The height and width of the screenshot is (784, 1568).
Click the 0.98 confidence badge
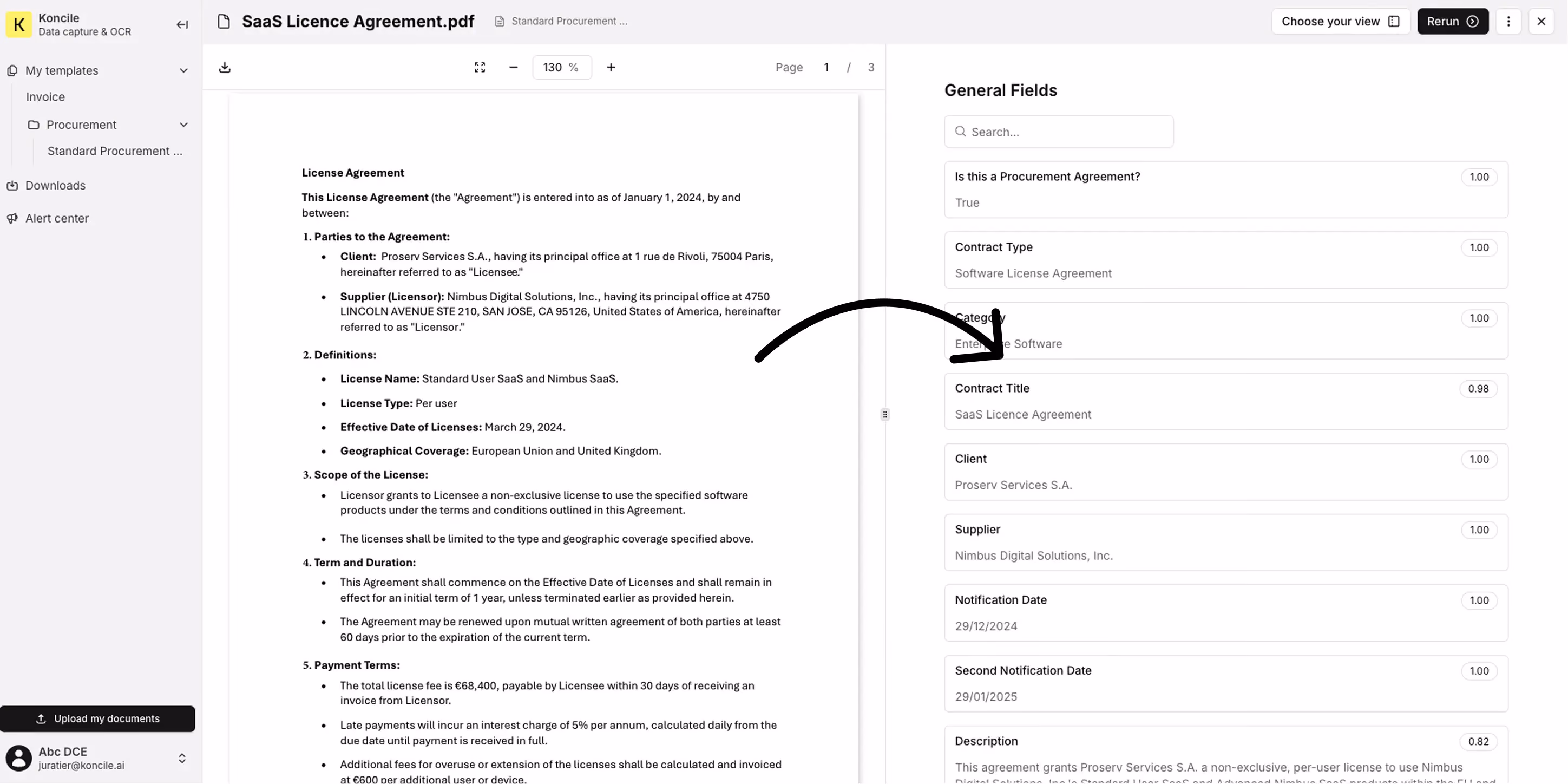1478,389
